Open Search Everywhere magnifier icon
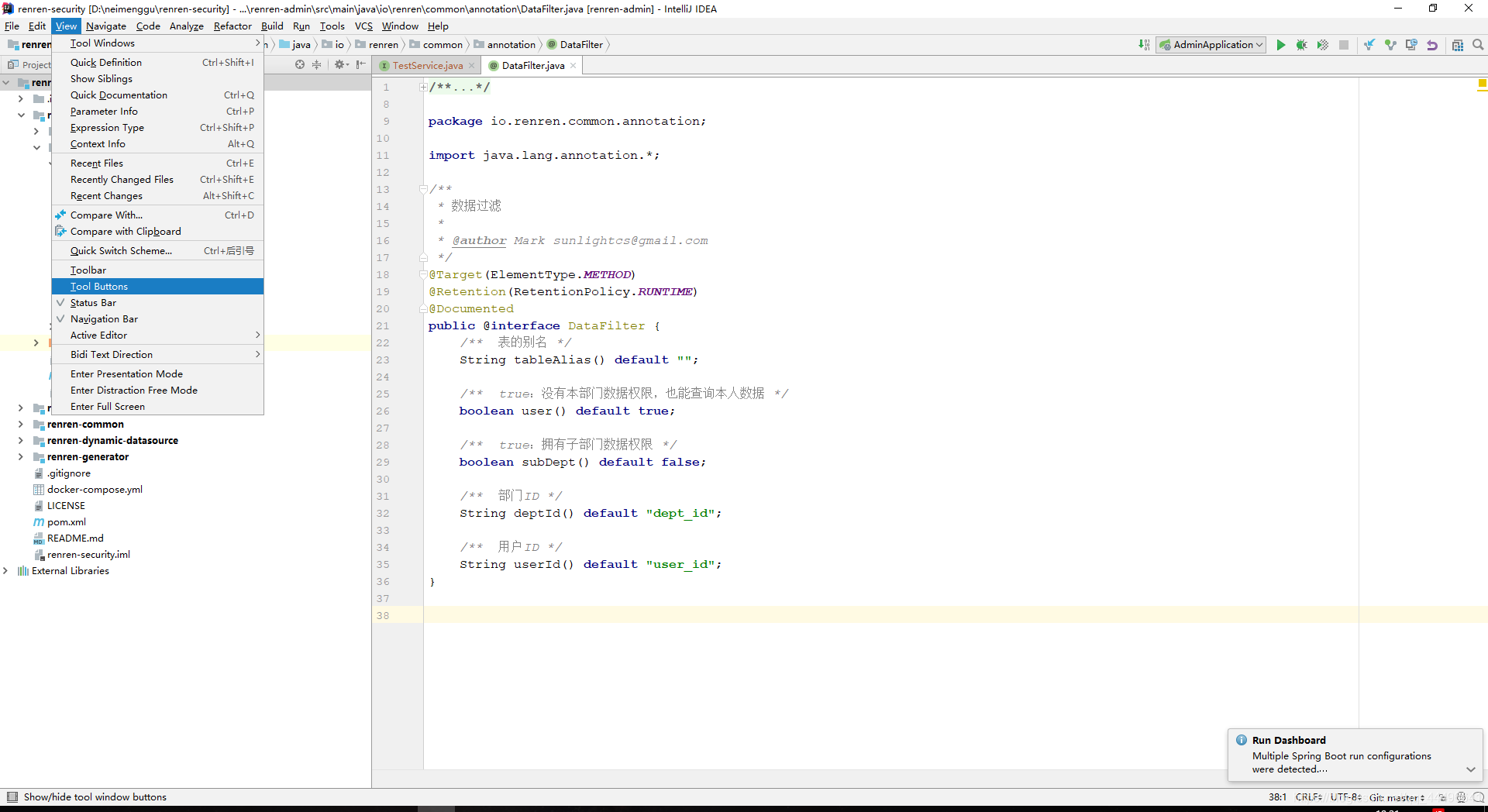The image size is (1488, 812). [1478, 45]
